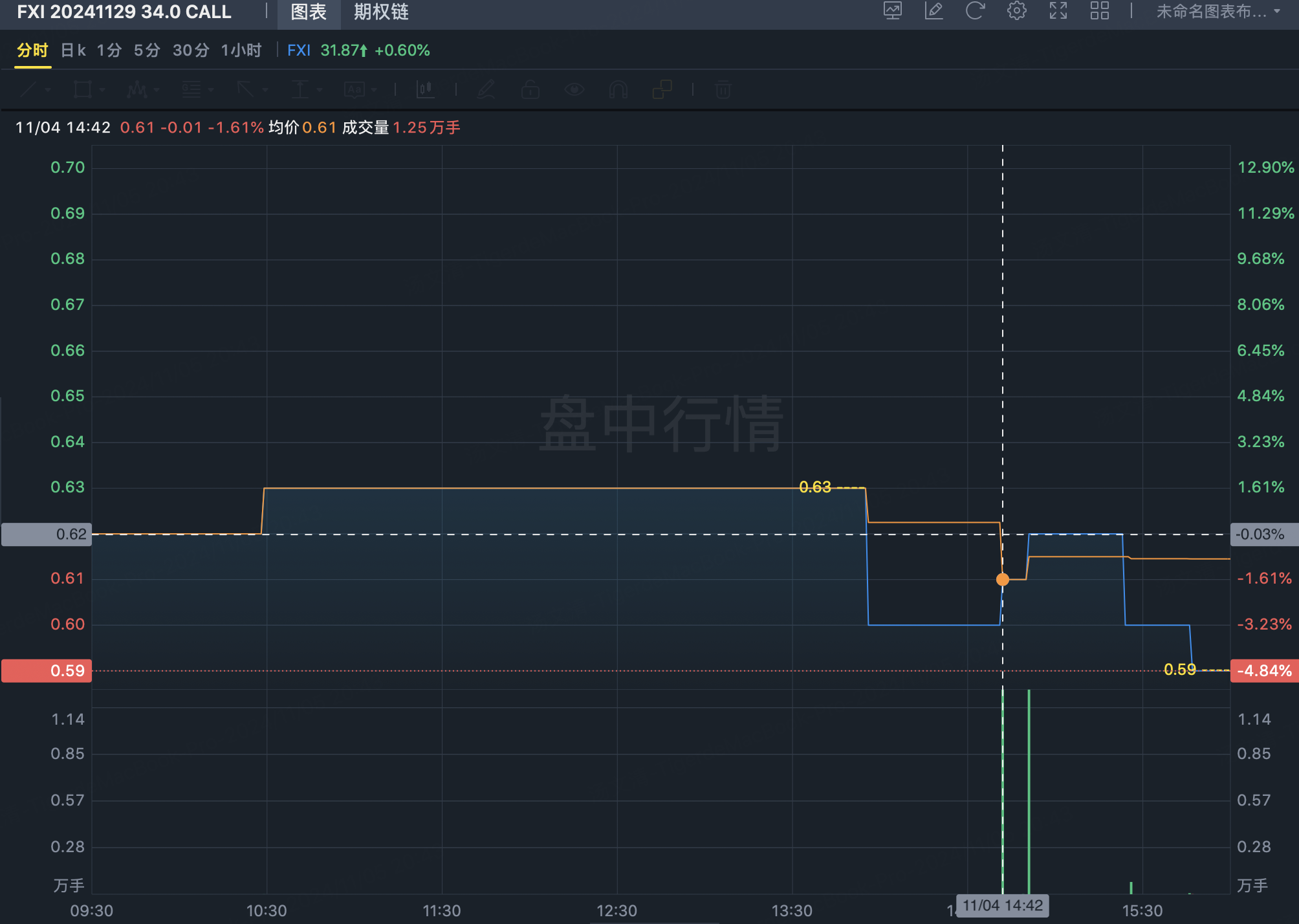Toggle drawings visibility with the eye icon
The image size is (1299, 924).
[574, 89]
